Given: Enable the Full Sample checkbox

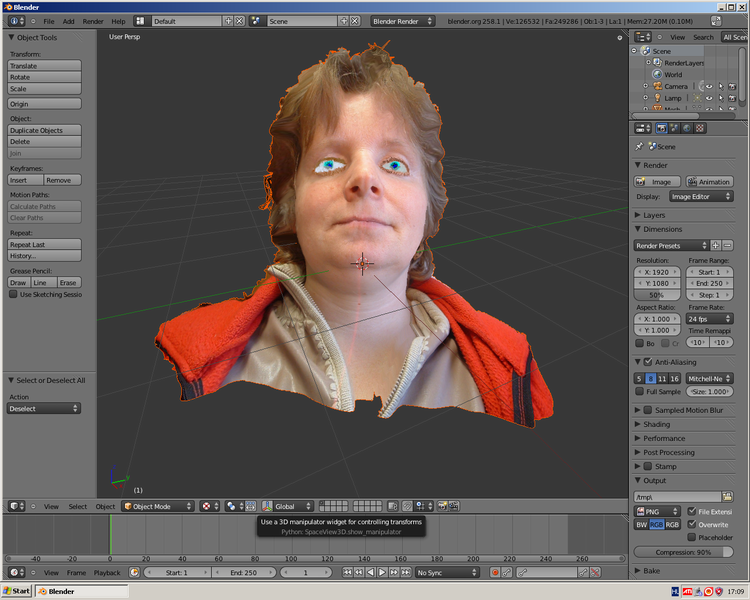Looking at the screenshot, I should click(x=640, y=391).
